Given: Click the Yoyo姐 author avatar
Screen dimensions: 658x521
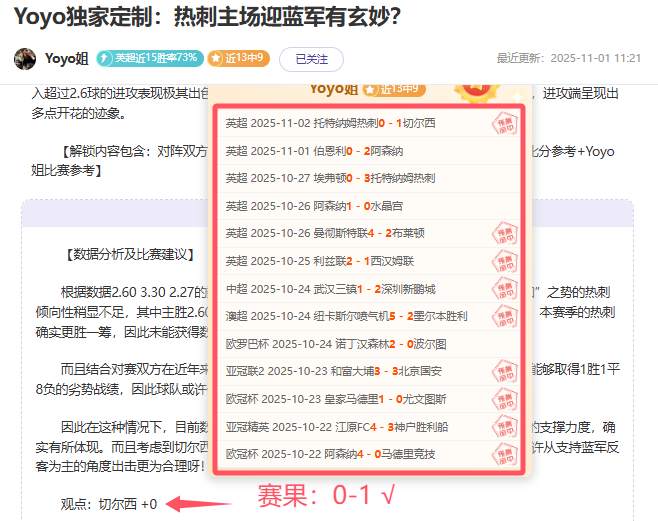Looking at the screenshot, I should 25,58.
